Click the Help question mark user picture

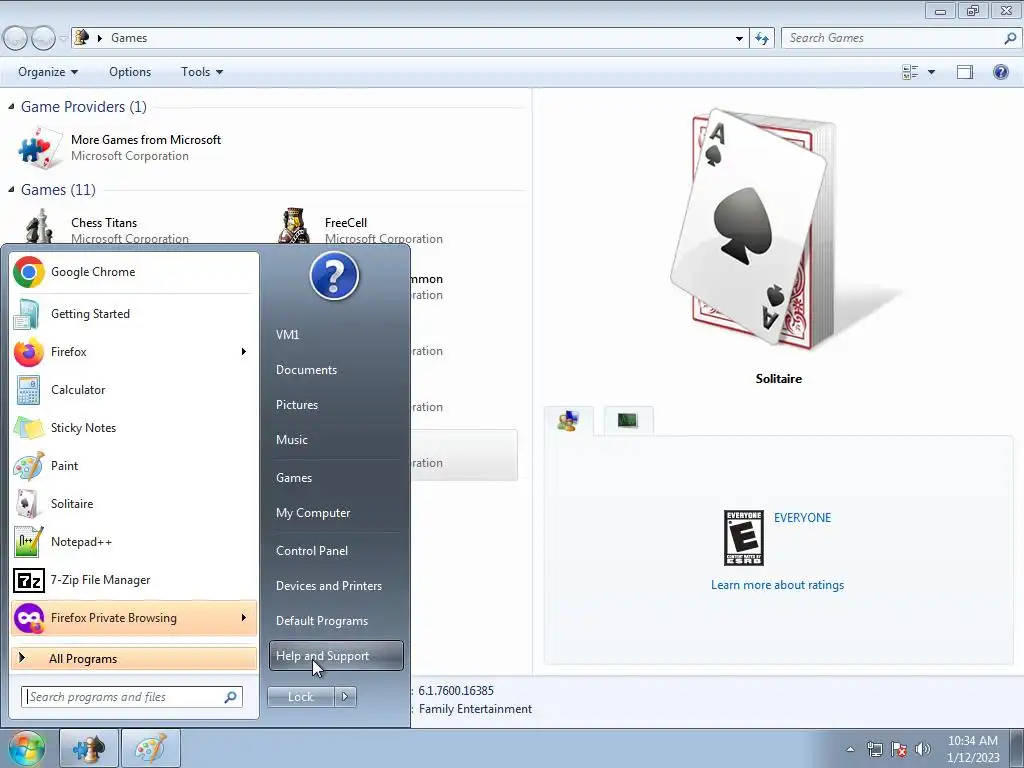tap(334, 276)
